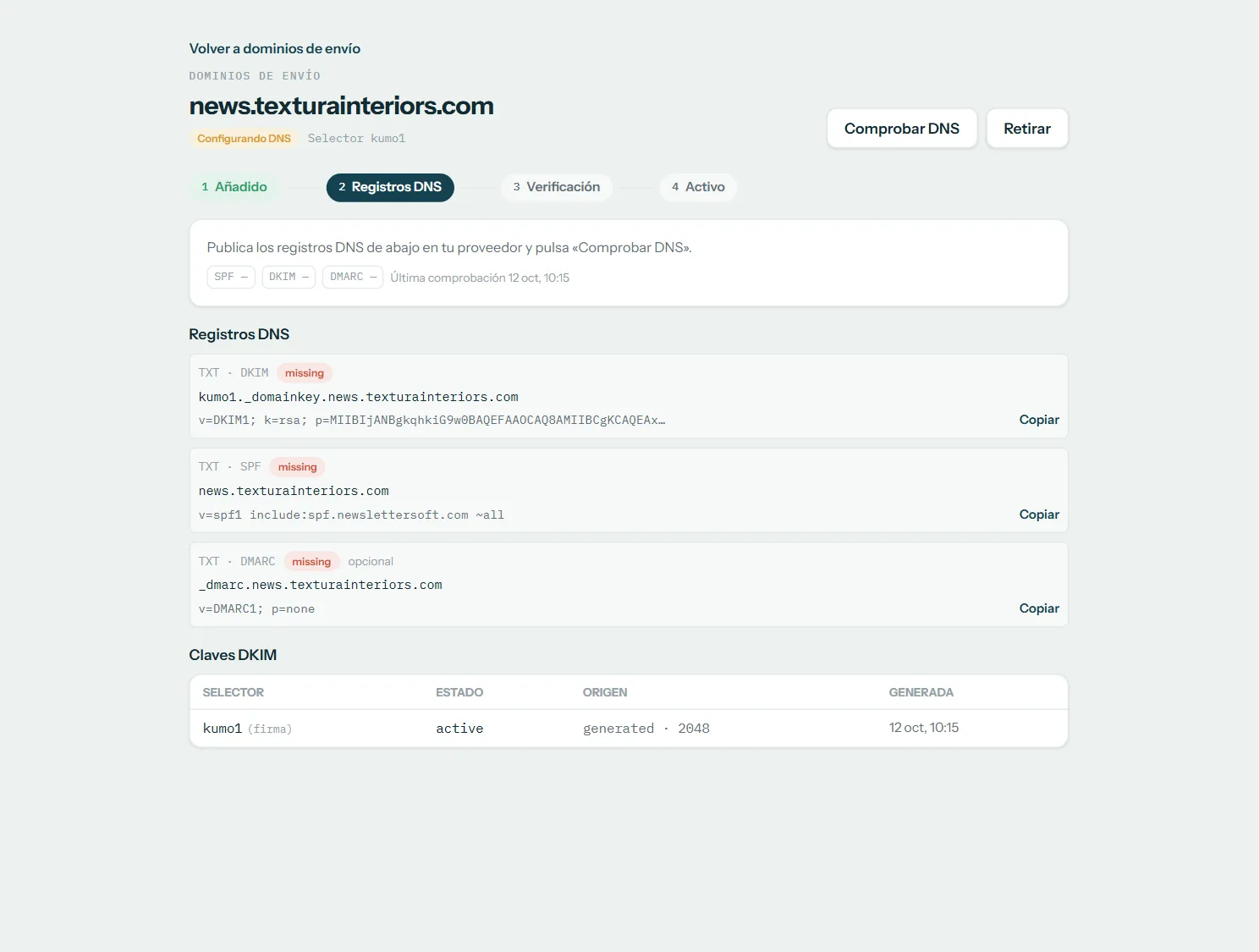Screen dimensions: 1259x952
Task: Click the SPF value 'v=spf1 include:spf.newslettersoft.com ~all'
Action: click(351, 515)
